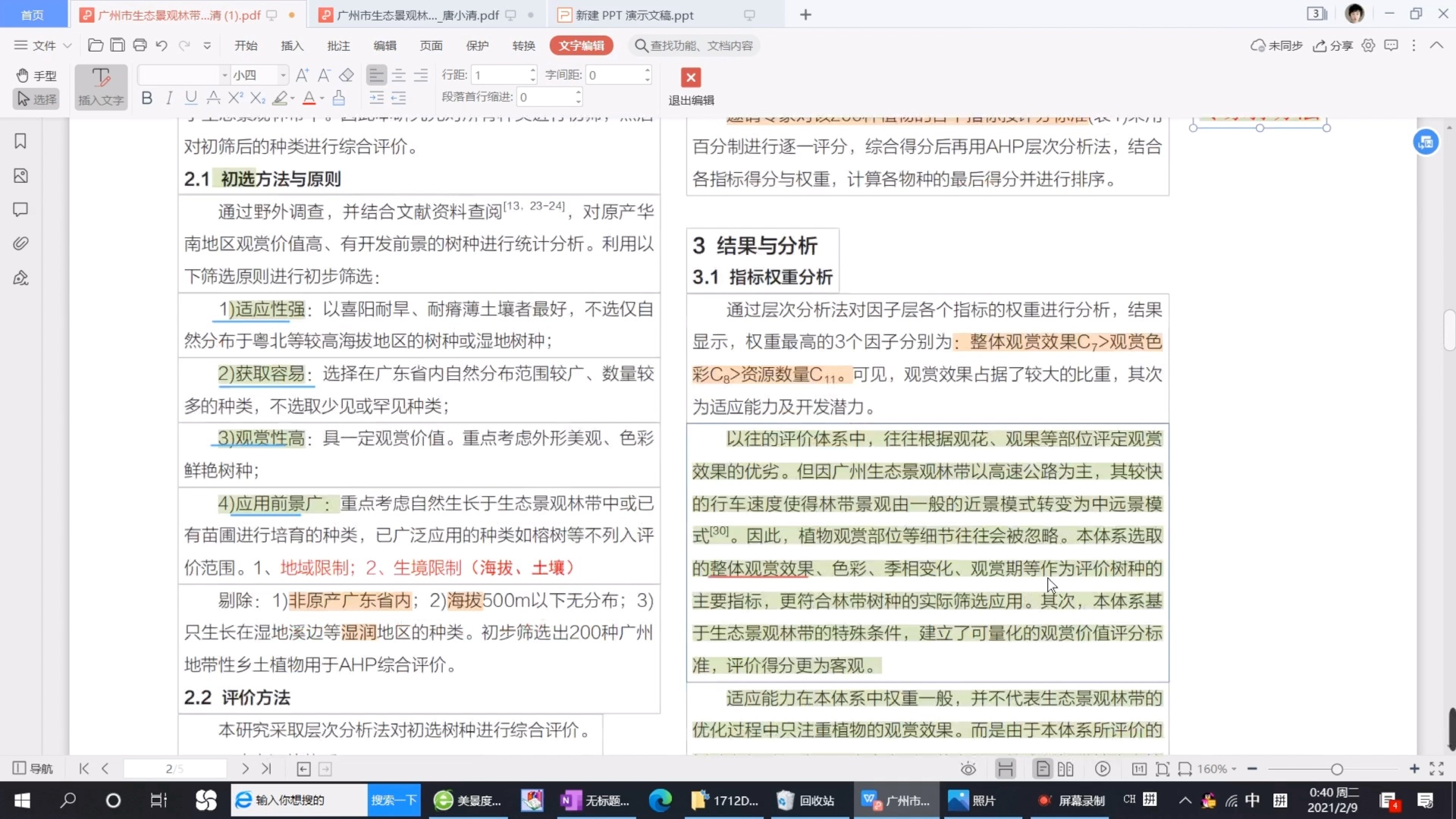Click the page number input field
The image size is (1456, 819).
coord(174,768)
